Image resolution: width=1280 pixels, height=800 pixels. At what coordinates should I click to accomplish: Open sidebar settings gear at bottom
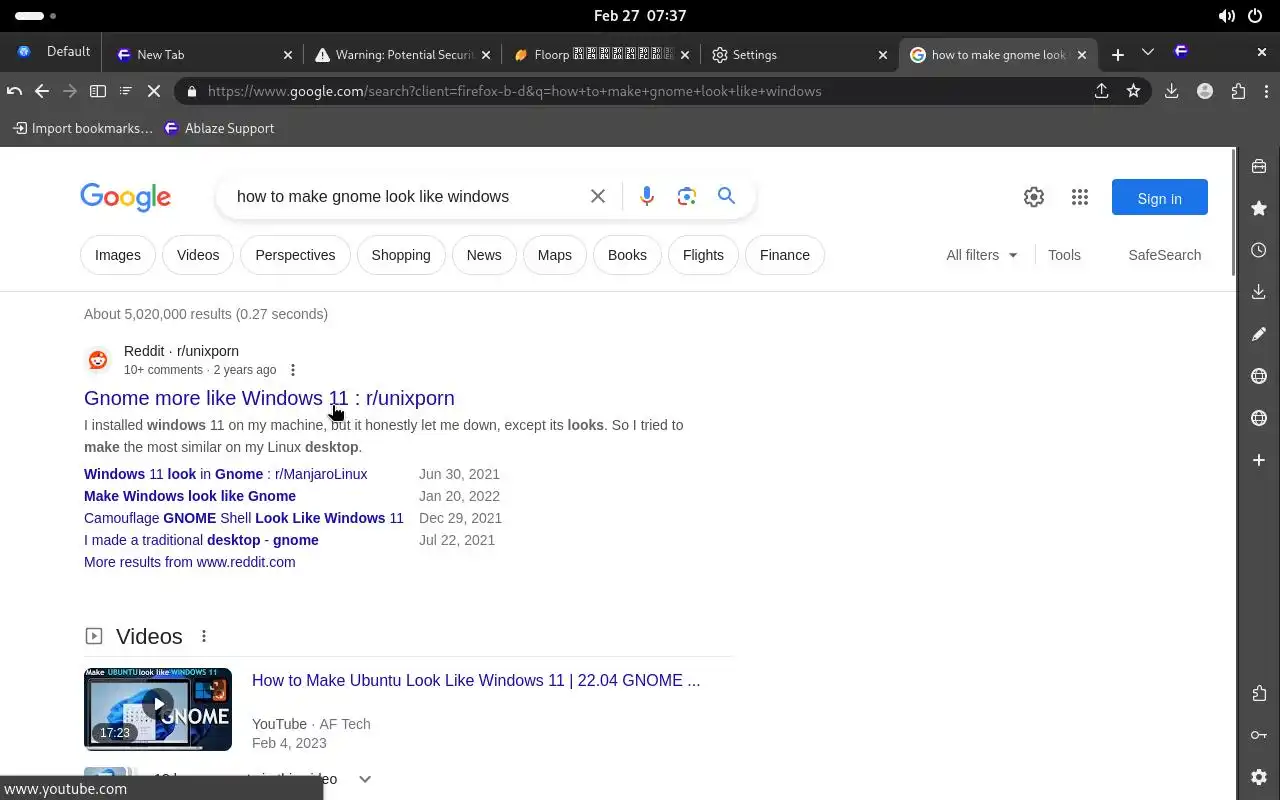[1259, 777]
